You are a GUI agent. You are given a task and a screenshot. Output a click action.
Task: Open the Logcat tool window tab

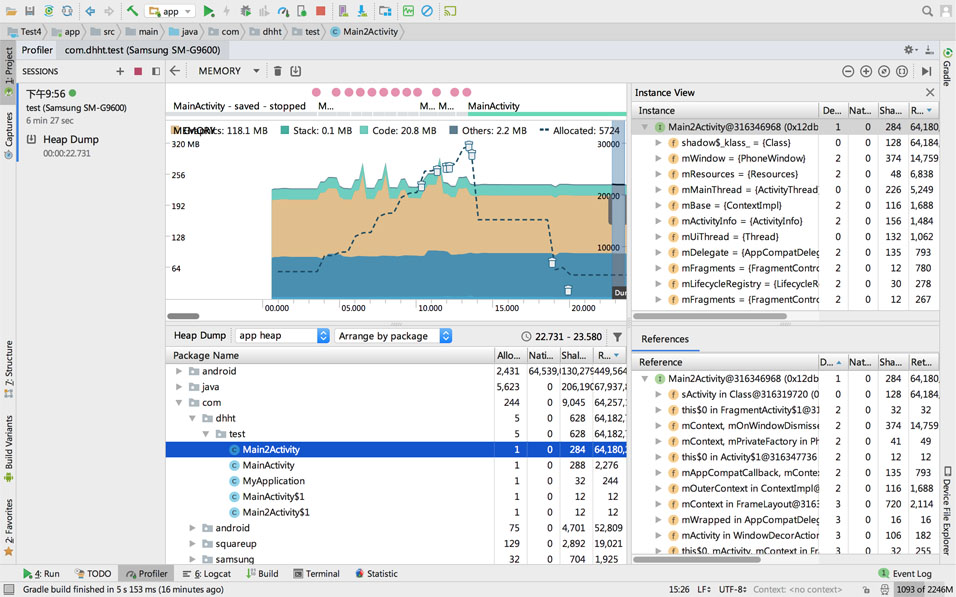point(206,574)
